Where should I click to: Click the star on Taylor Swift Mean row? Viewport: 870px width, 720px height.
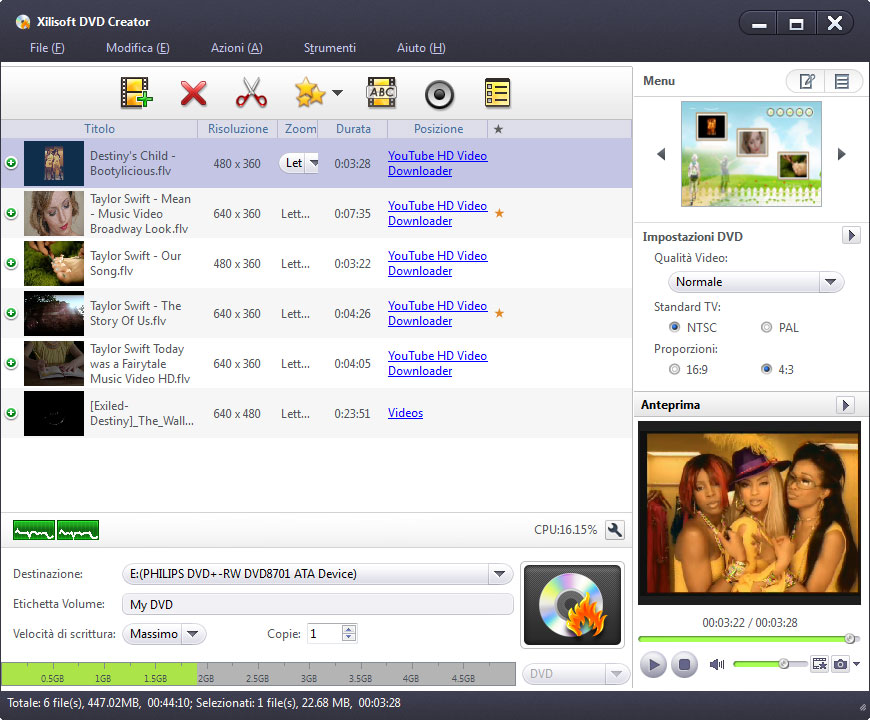[499, 213]
